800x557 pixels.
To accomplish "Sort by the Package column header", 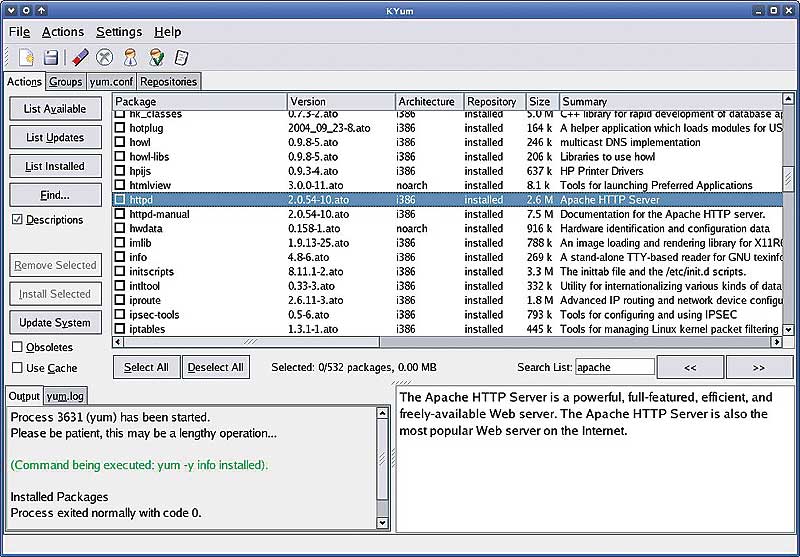I will click(199, 102).
